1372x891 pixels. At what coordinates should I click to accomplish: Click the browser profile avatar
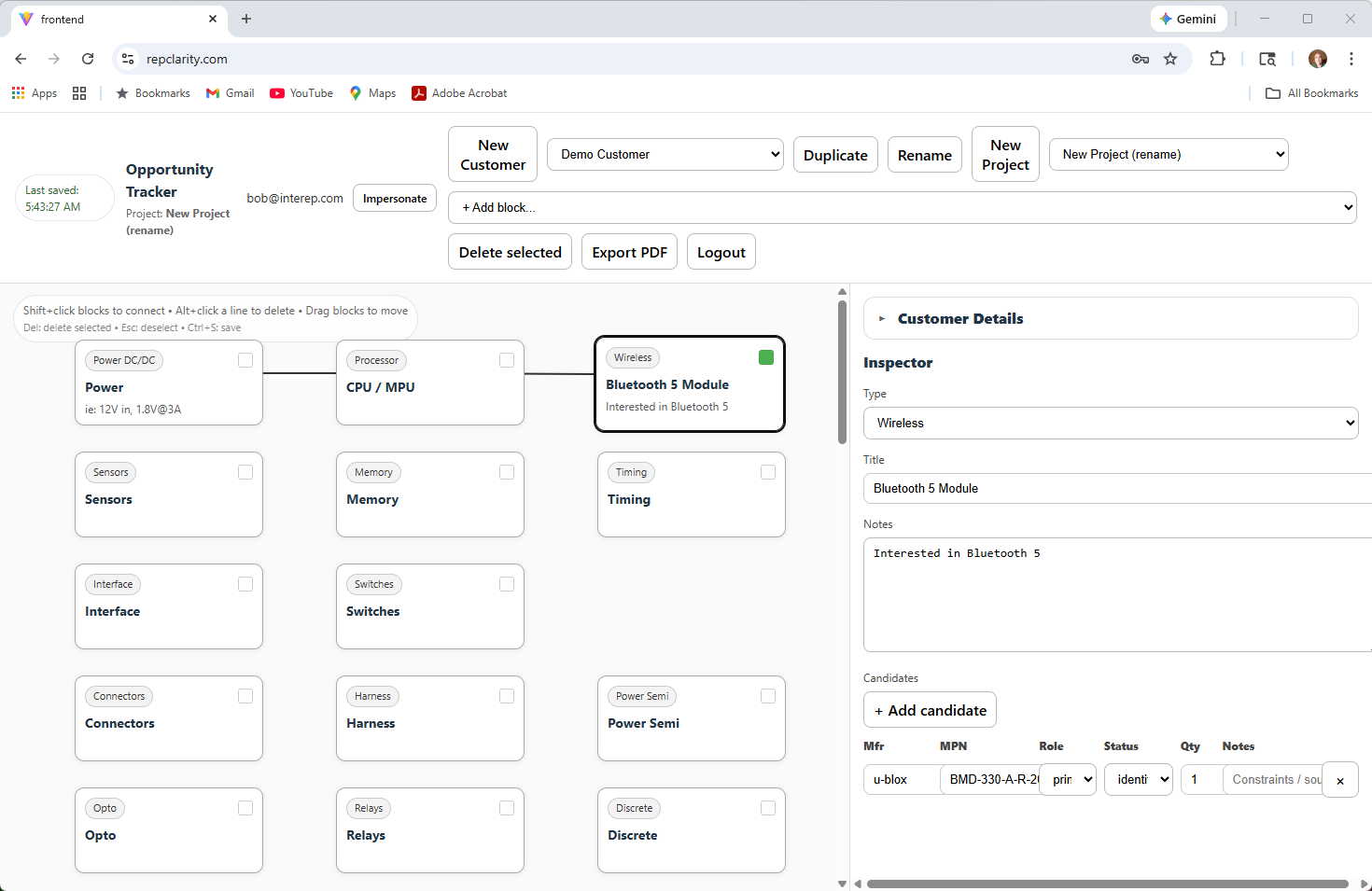click(1317, 58)
